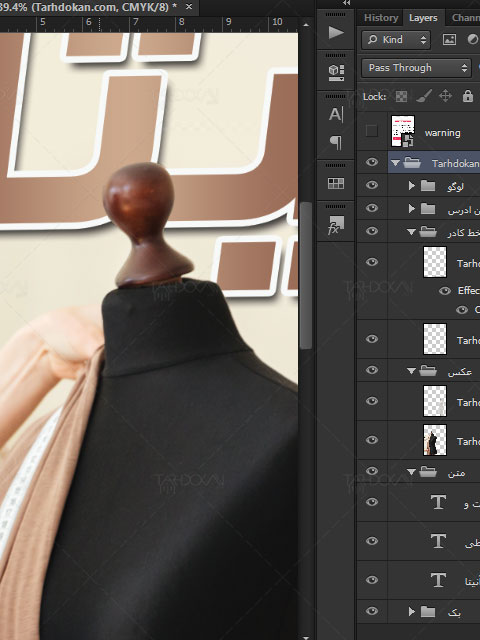Viewport: 480px width, 640px height.
Task: Collapse the خط کادر group
Action: tap(411, 232)
